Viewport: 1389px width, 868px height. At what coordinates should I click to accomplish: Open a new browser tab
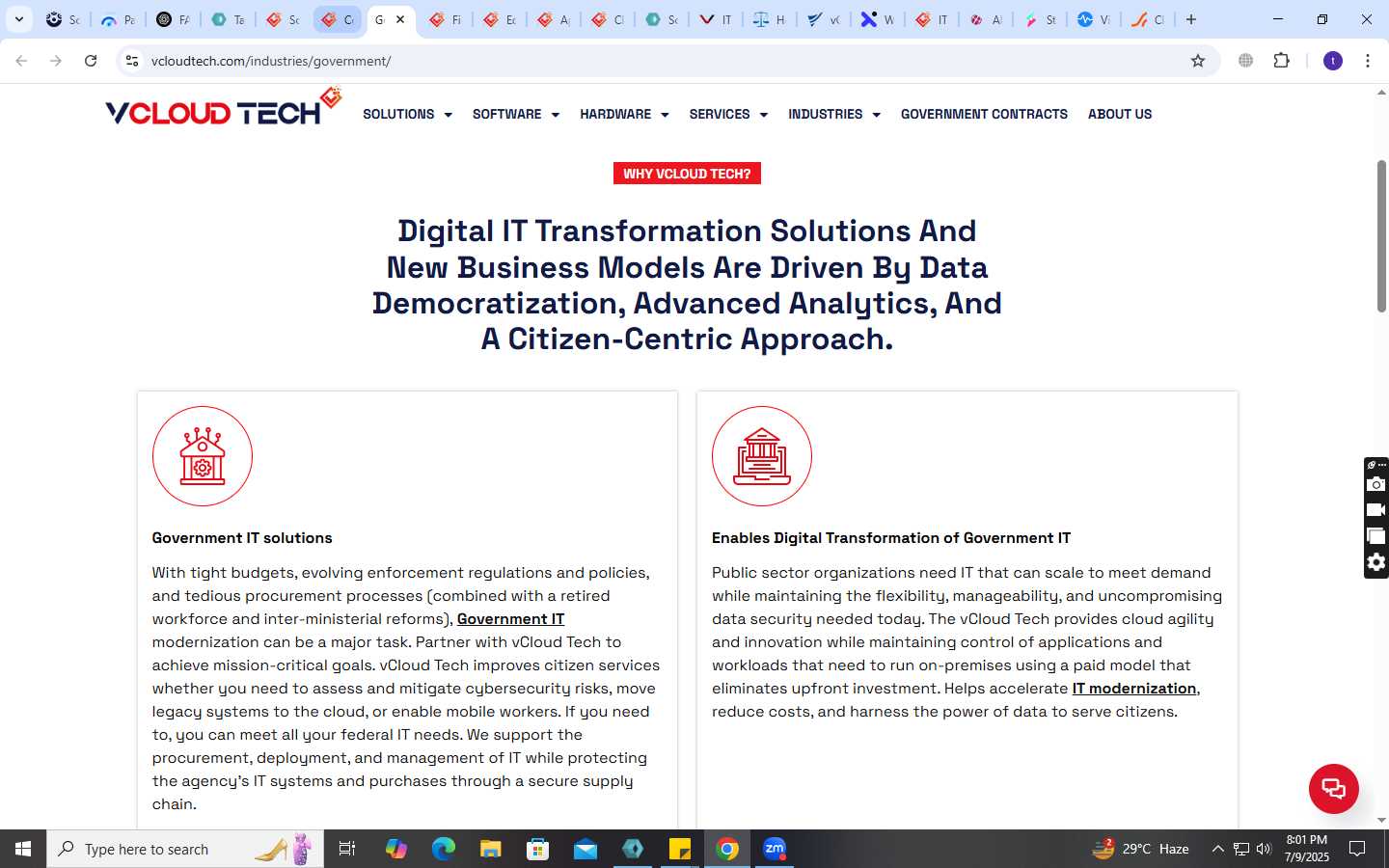click(x=1191, y=19)
